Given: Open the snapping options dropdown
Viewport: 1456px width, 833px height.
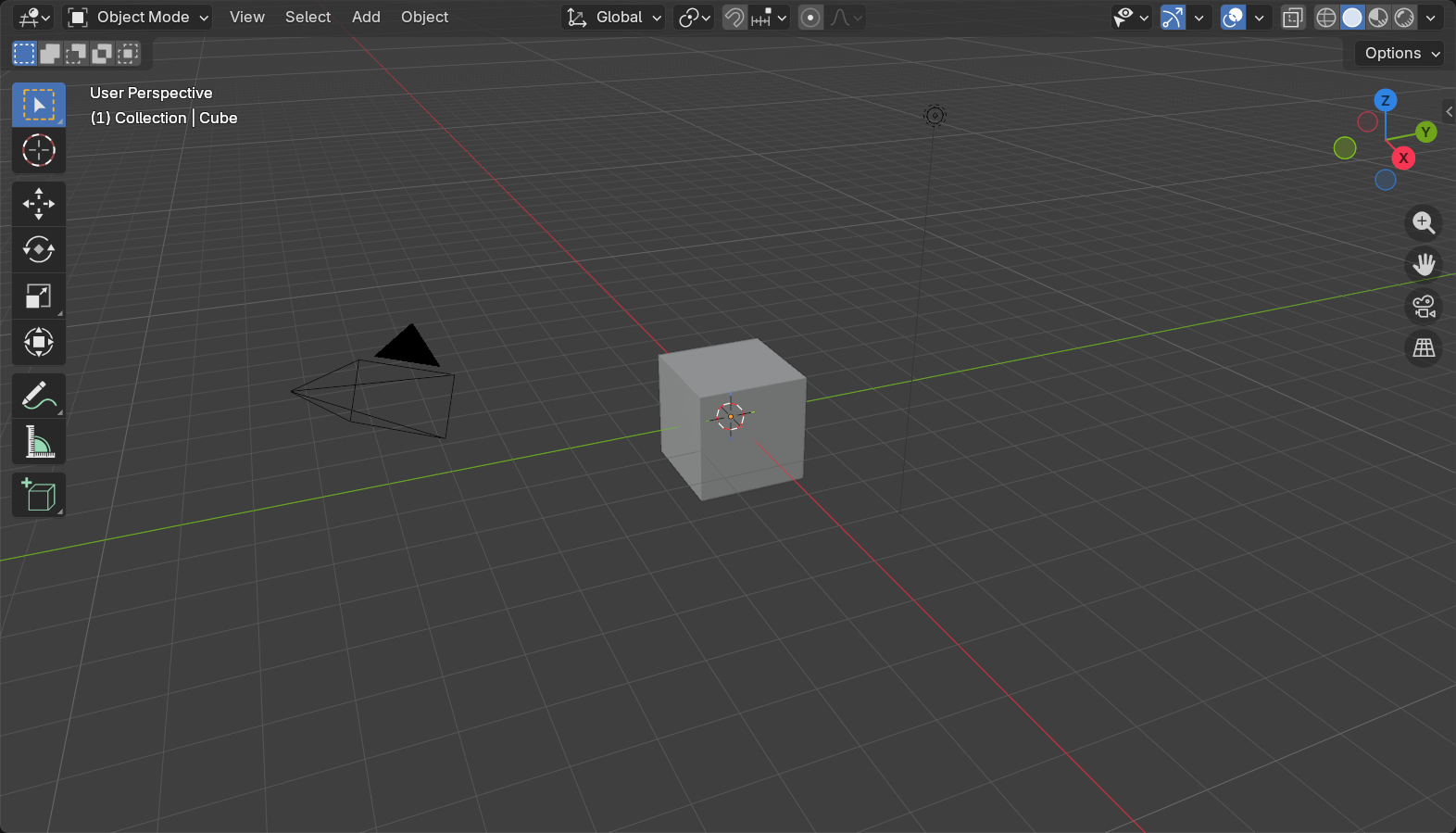Looking at the screenshot, I should click(769, 17).
